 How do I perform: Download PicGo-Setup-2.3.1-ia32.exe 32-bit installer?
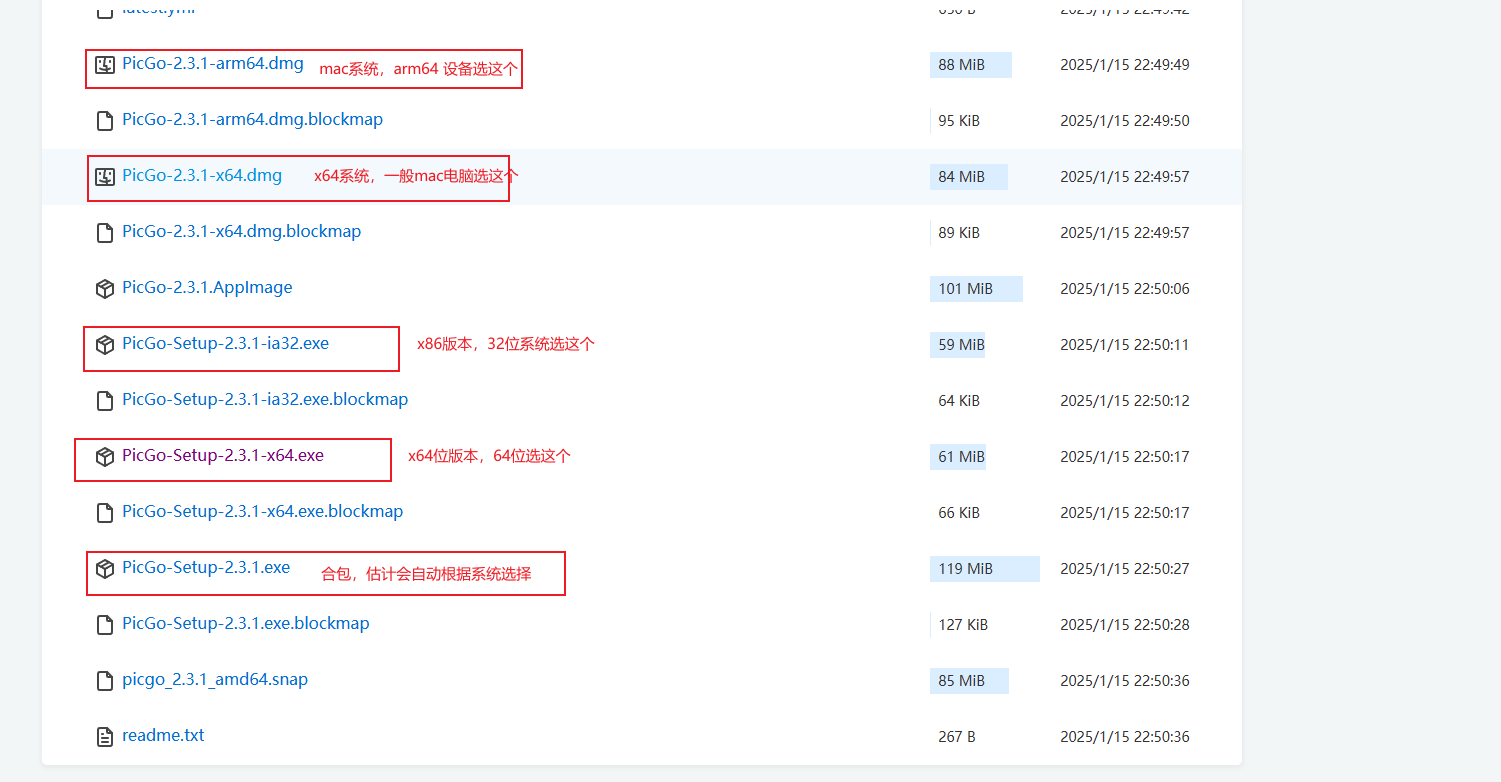(x=225, y=344)
